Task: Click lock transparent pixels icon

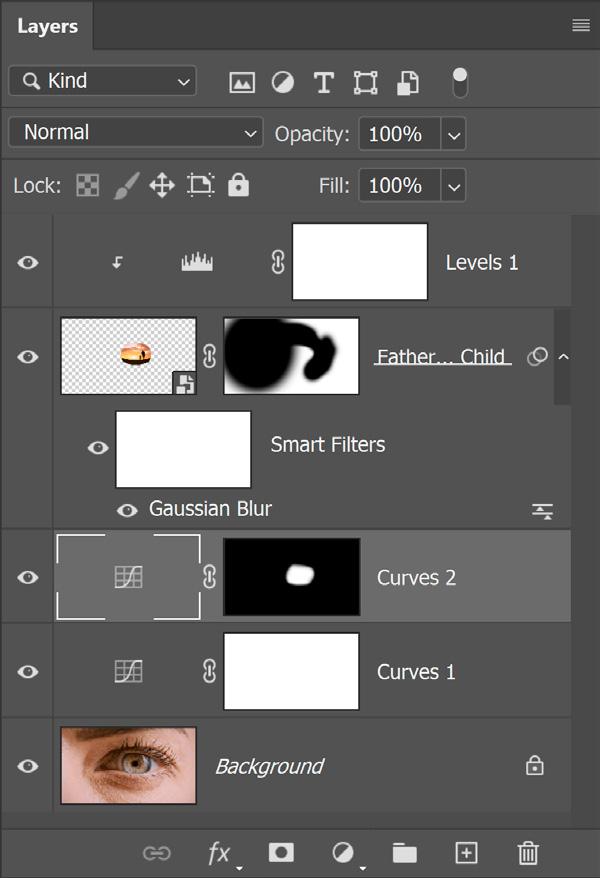Action: point(88,185)
